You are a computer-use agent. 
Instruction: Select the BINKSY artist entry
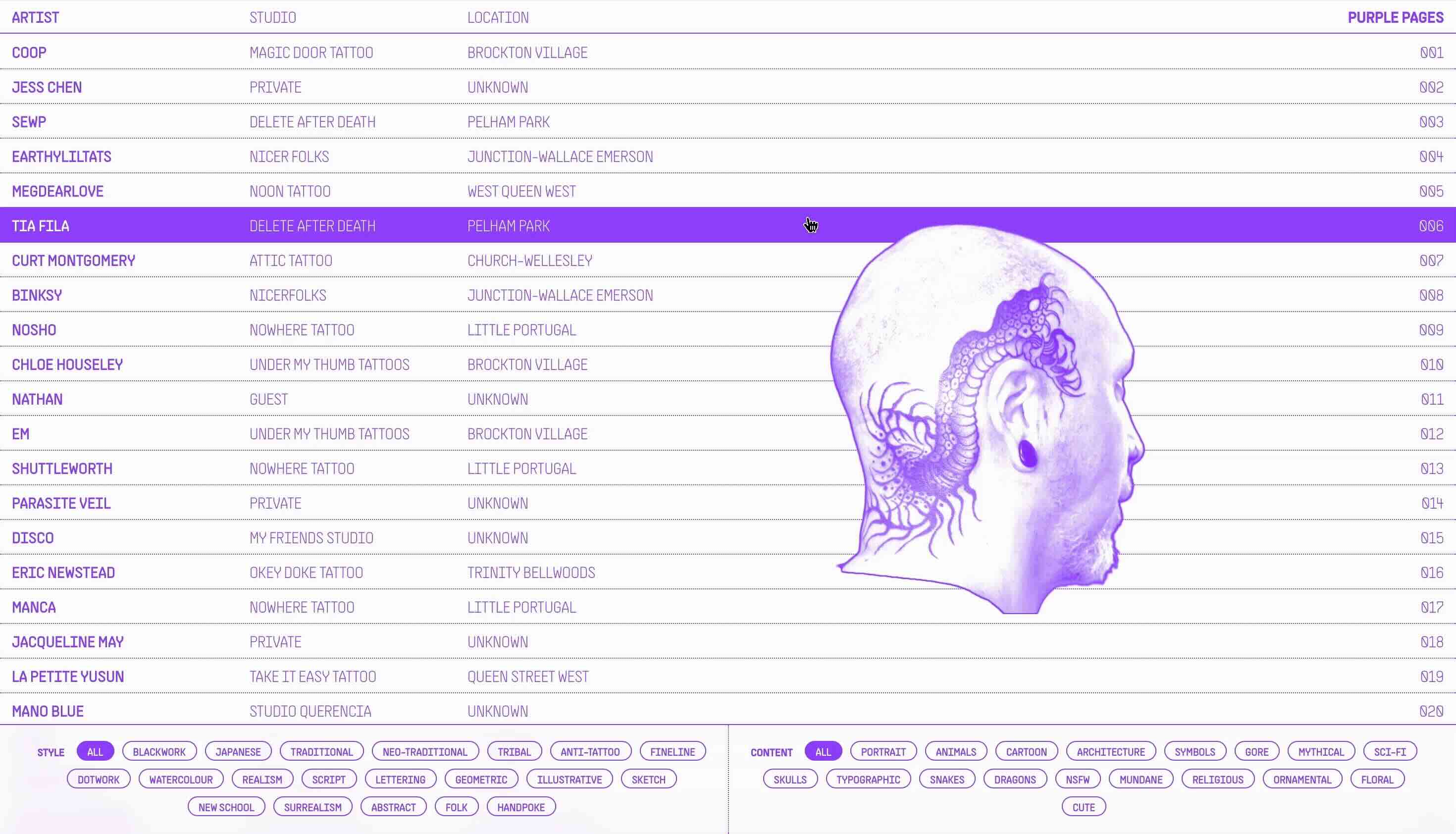pyautogui.click(x=728, y=295)
